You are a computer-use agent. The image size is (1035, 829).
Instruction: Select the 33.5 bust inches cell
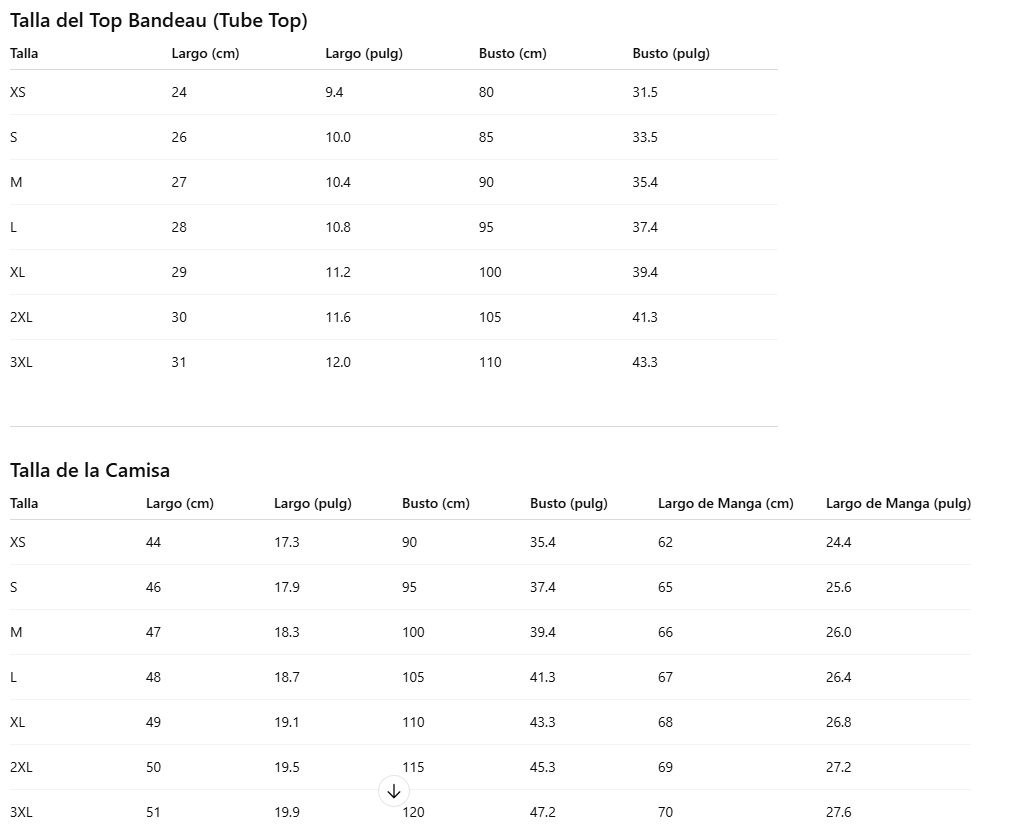pyautogui.click(x=645, y=137)
